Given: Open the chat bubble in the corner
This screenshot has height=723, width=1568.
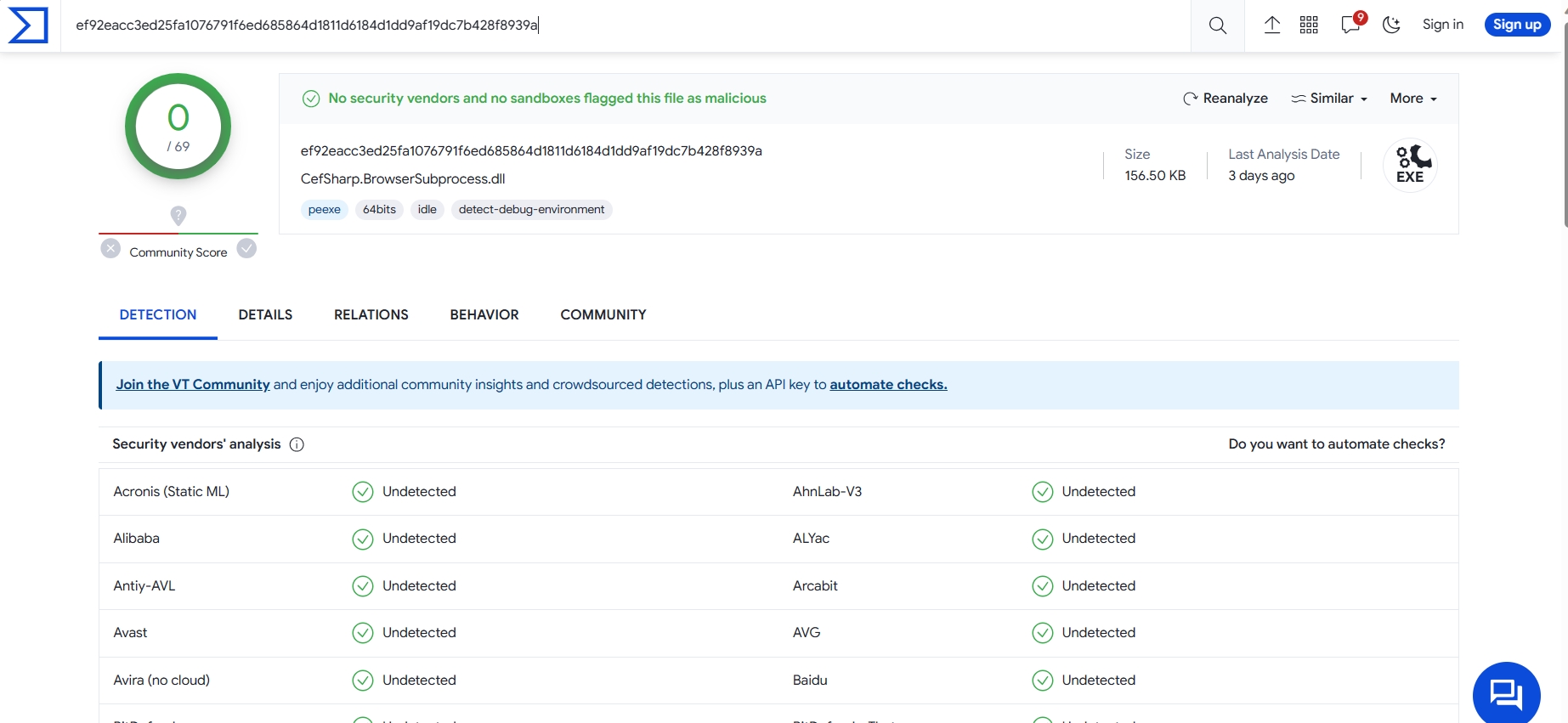Looking at the screenshot, I should (x=1506, y=694).
